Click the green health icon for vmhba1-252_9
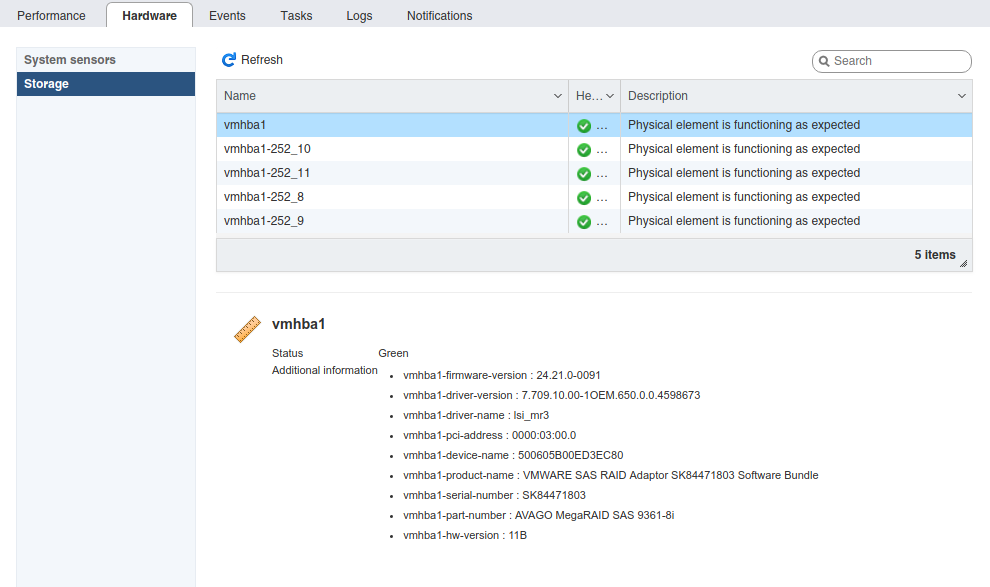The width and height of the screenshot is (990, 587). (584, 222)
